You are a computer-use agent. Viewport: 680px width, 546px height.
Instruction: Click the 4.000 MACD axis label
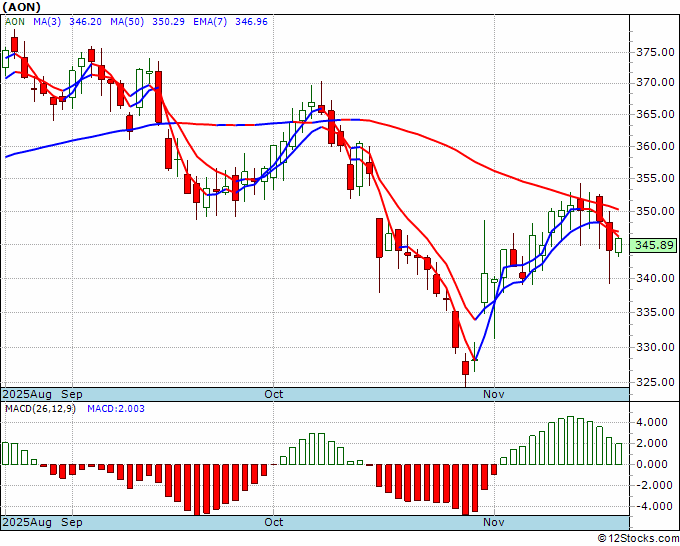[651, 422]
